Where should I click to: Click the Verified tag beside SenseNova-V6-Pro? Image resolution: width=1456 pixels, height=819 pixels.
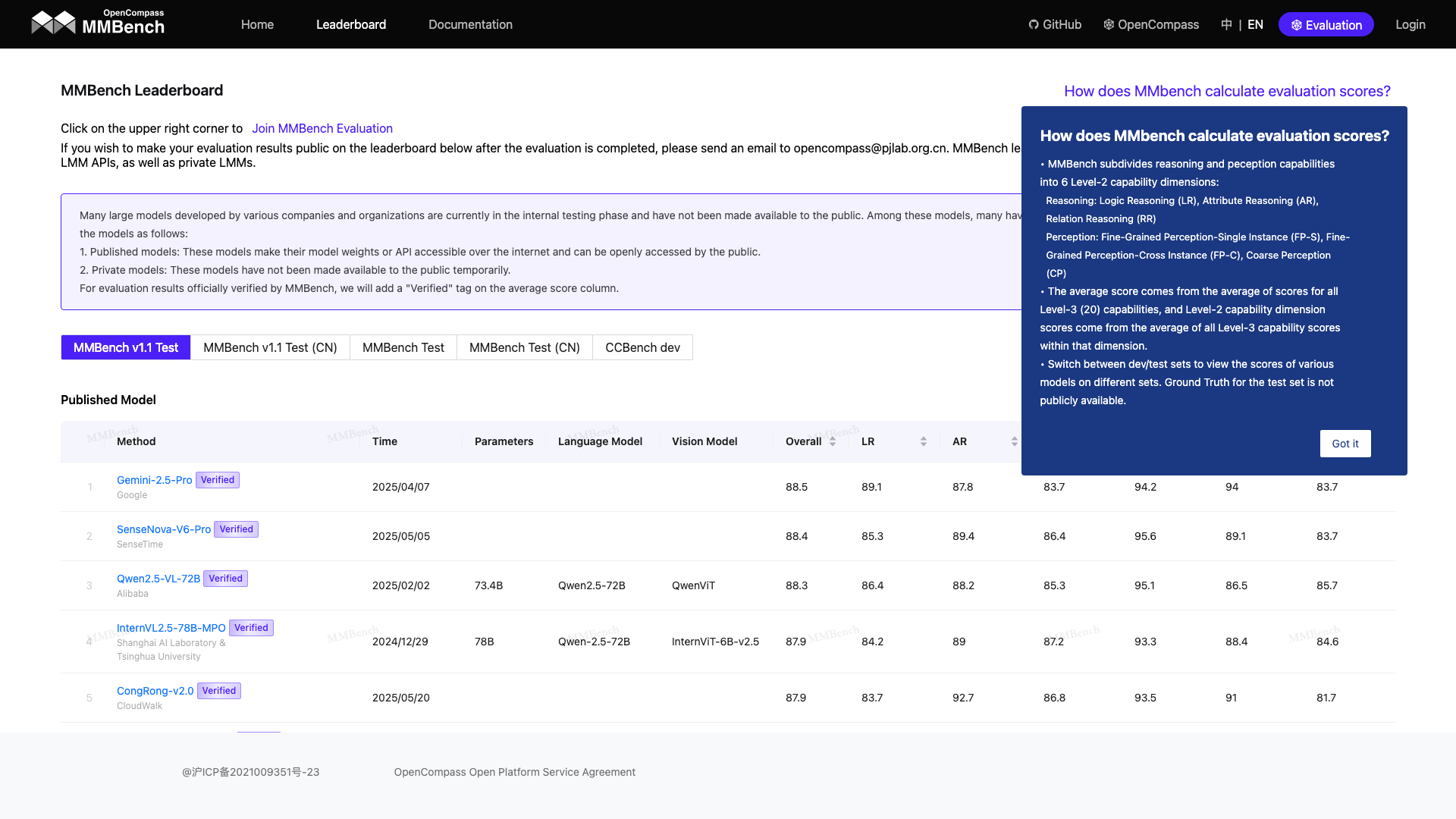click(237, 529)
